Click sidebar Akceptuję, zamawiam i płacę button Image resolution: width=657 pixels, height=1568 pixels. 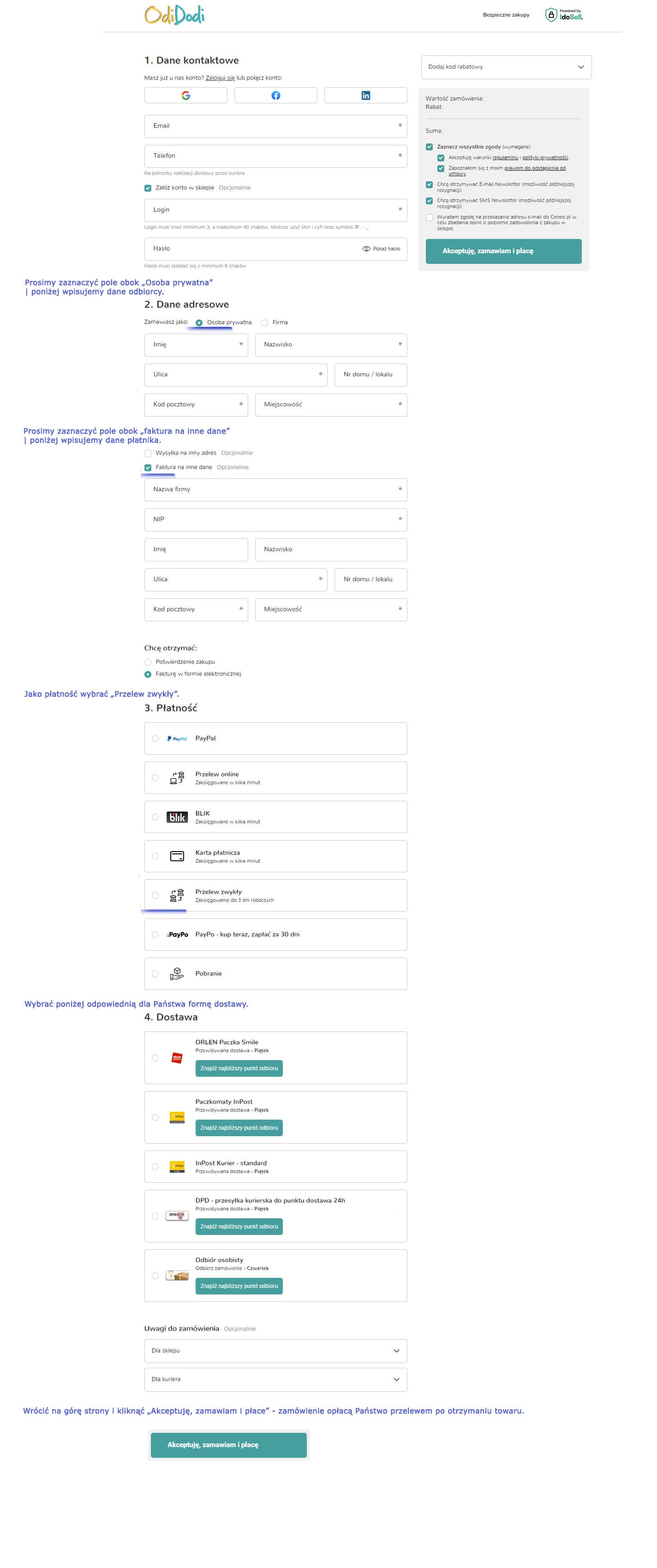click(503, 251)
